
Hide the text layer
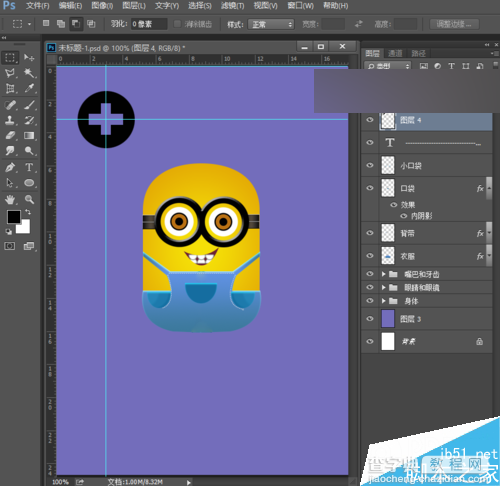coord(370,142)
